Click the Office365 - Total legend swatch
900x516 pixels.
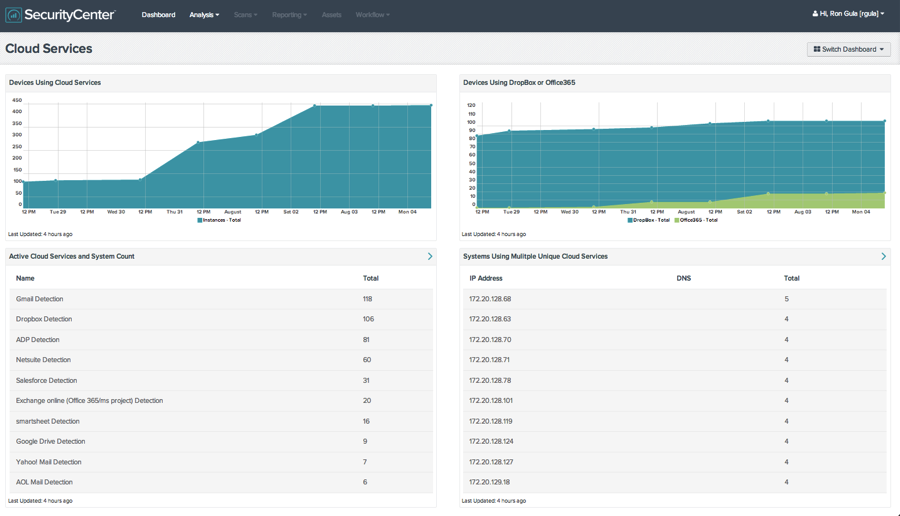[677, 220]
